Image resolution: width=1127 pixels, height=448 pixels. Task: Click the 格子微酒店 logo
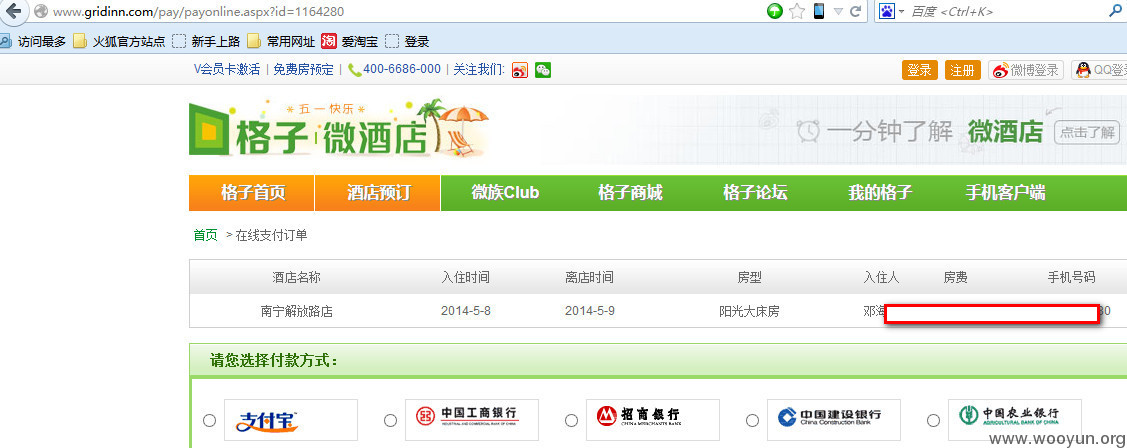pyautogui.click(x=338, y=129)
